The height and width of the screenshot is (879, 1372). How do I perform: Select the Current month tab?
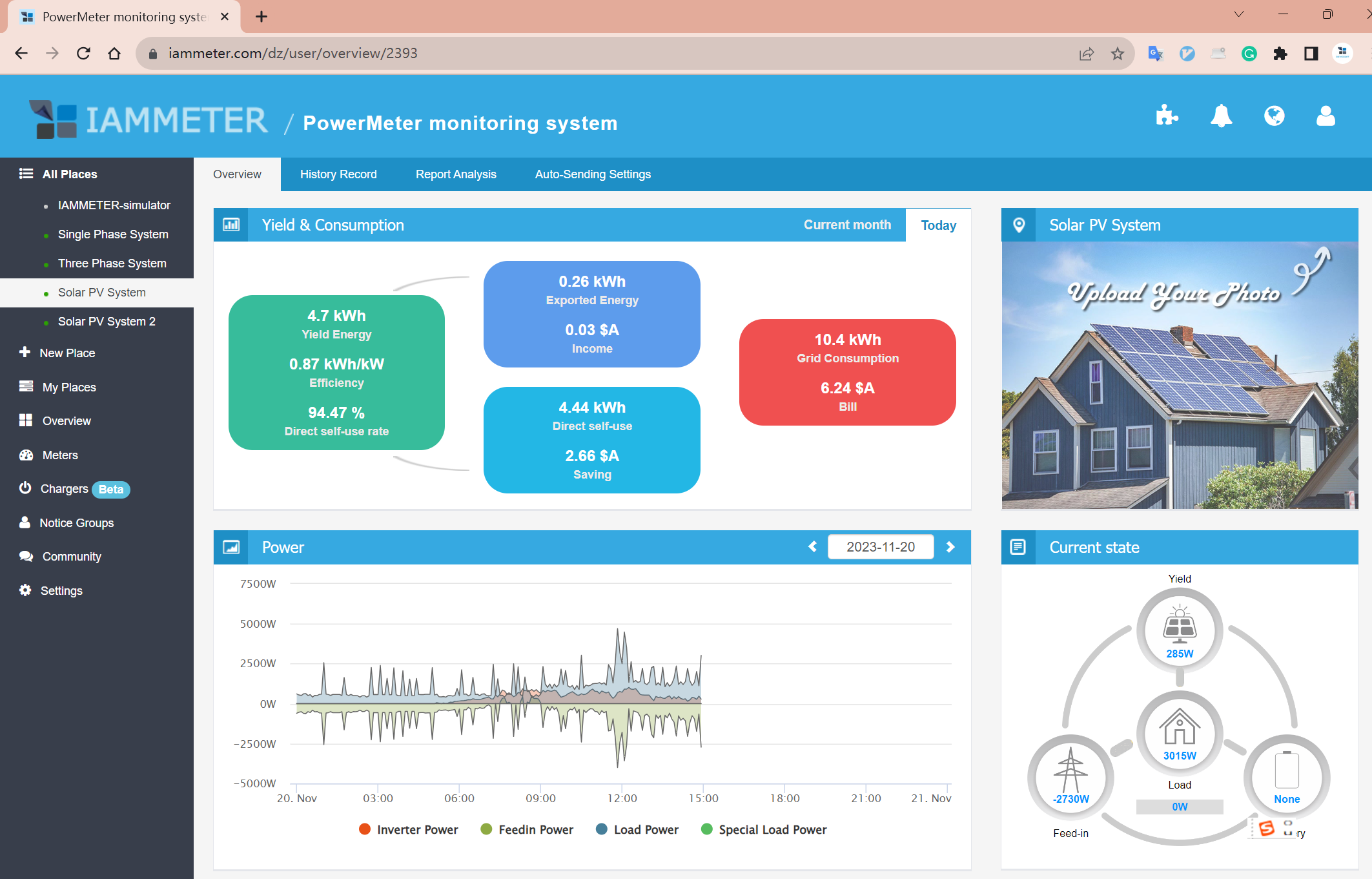coord(847,225)
